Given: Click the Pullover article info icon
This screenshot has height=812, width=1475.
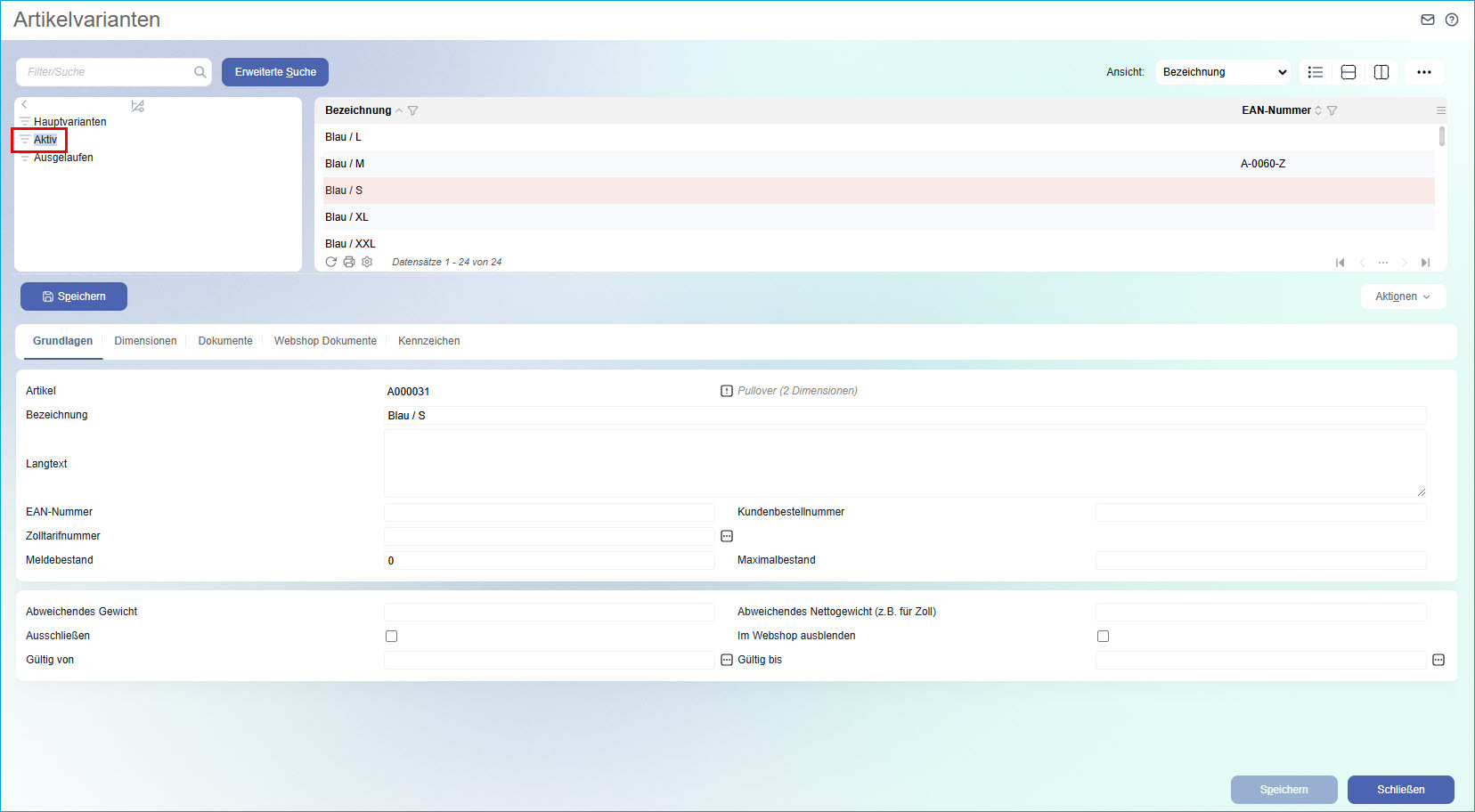Looking at the screenshot, I should point(727,391).
